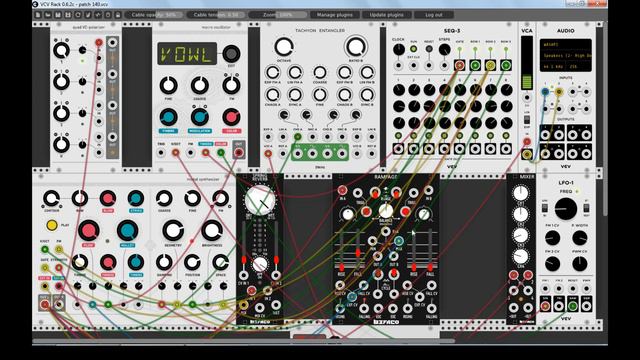Click the Tachyon Entangler OCTAVE knob
This screenshot has width=640, height=360.
[x=284, y=47]
